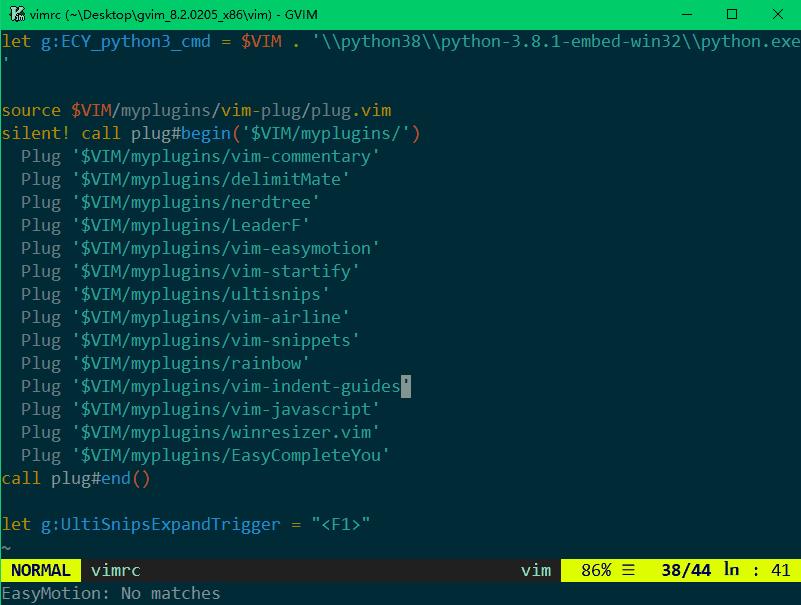The height and width of the screenshot is (605, 801).
Task: Click the NORMAL mode indicator
Action: pyautogui.click(x=40, y=569)
